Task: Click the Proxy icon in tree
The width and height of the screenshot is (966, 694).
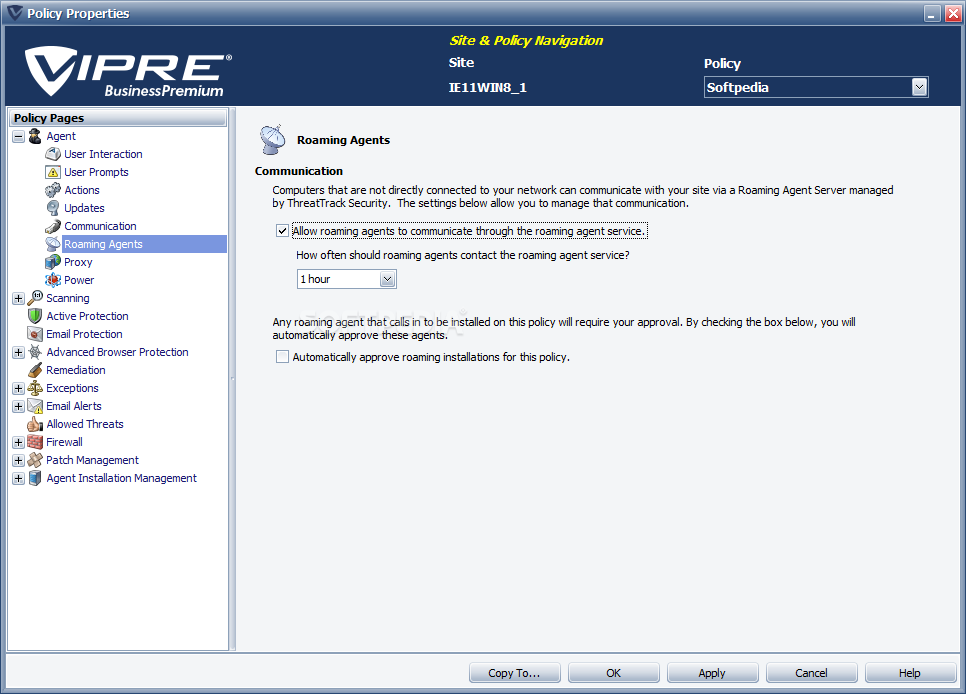Action: (53, 262)
